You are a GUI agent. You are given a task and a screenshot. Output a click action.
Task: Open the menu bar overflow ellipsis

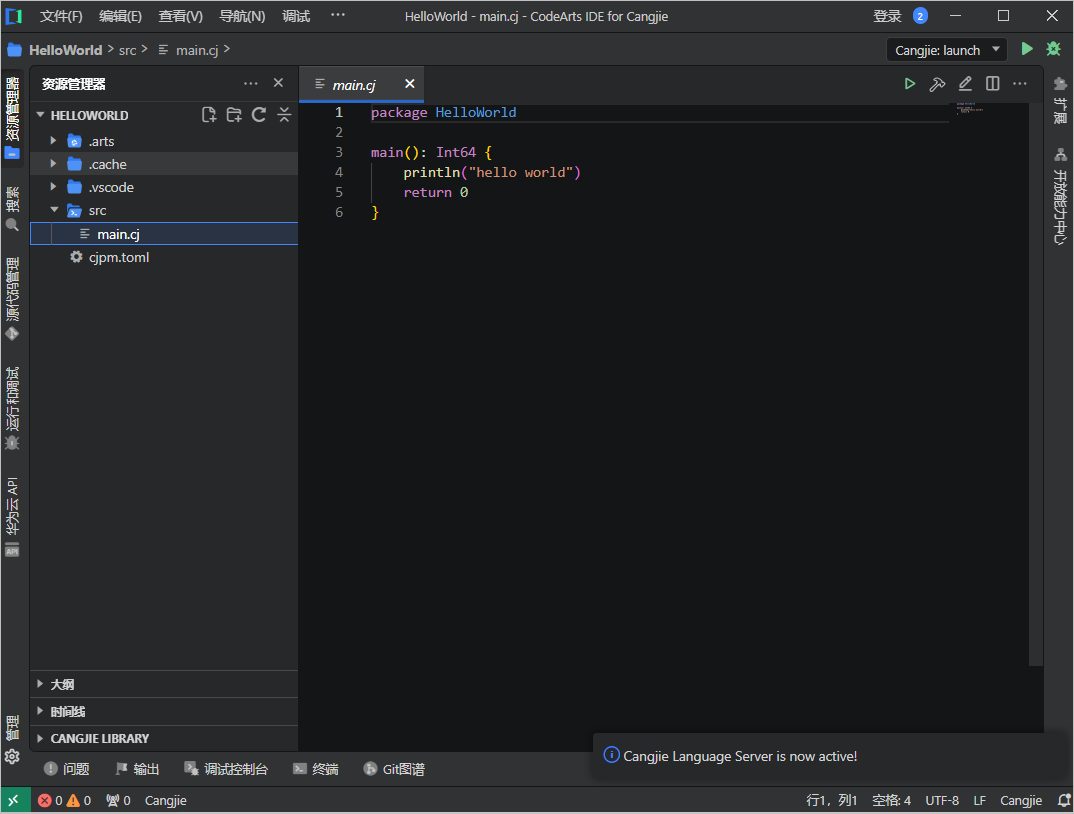(338, 15)
